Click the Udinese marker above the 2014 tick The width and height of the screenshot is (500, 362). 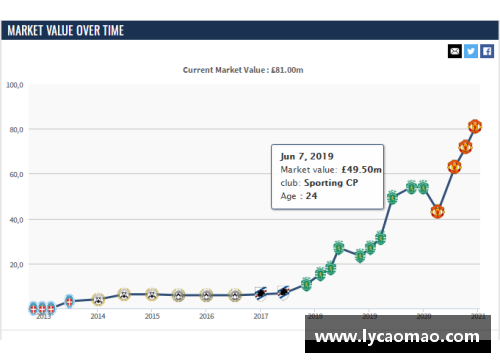(x=98, y=299)
